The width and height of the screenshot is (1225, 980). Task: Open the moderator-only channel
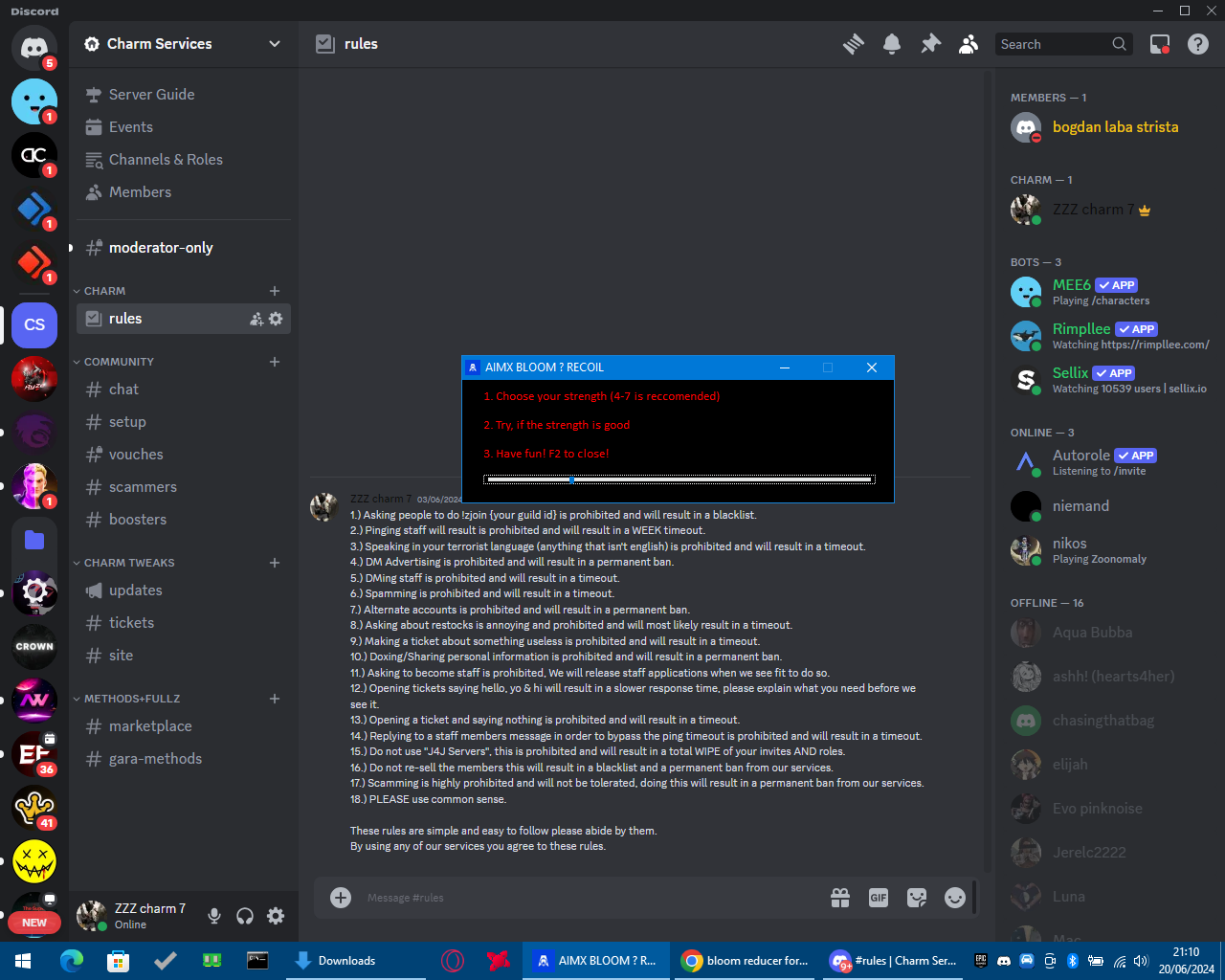coord(184,248)
